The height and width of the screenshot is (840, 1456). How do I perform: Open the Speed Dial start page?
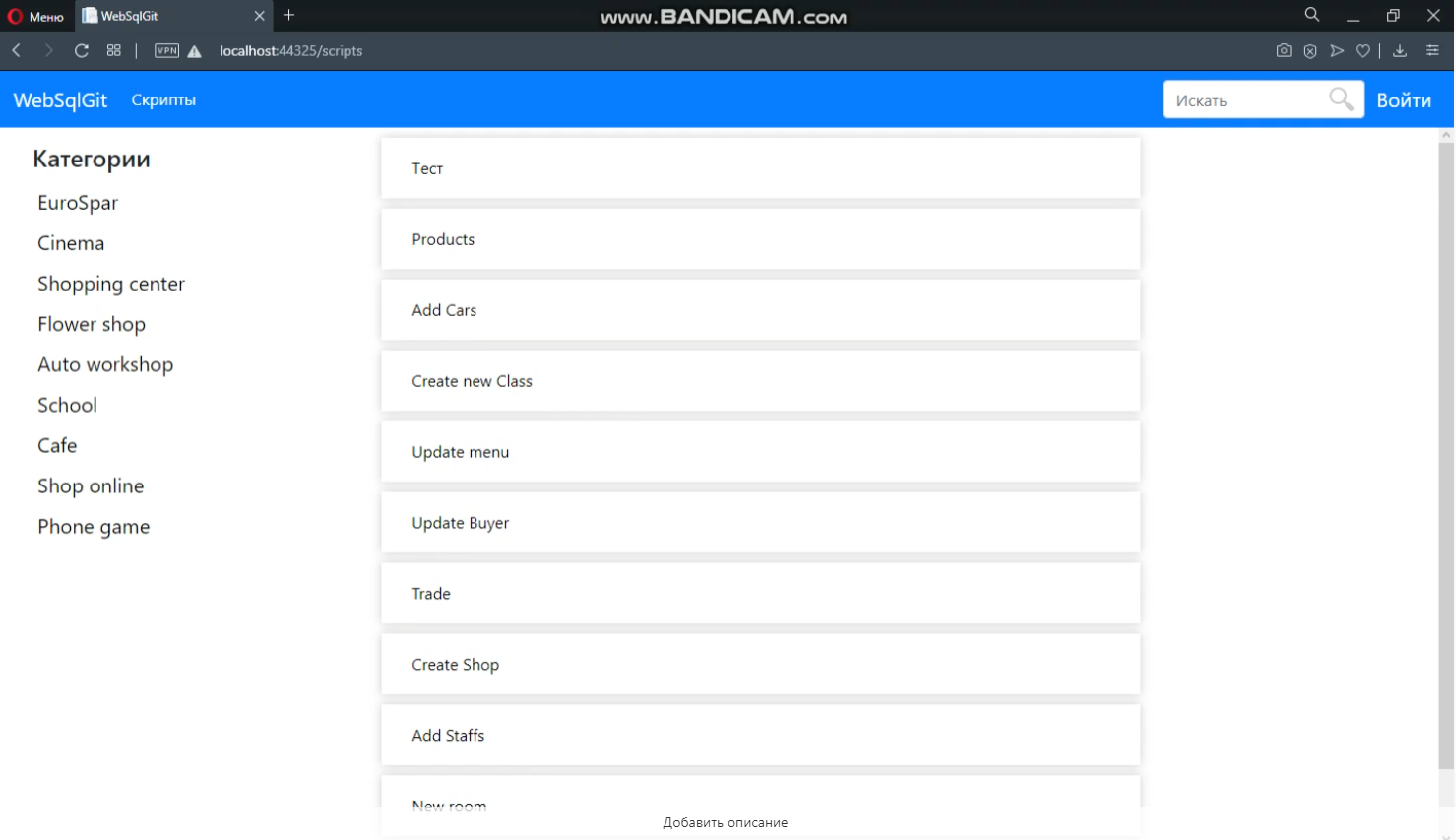click(114, 50)
